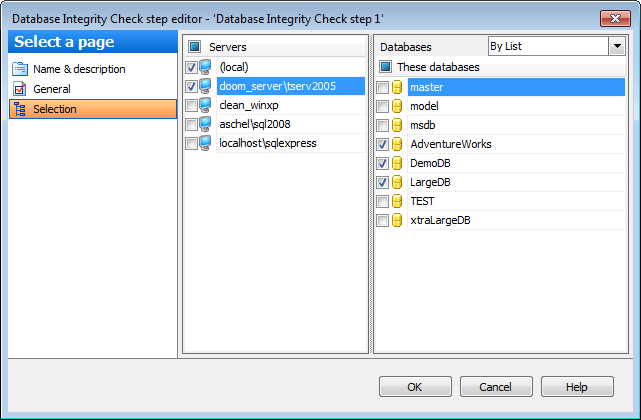The height and width of the screenshot is (420, 641).
Task: Click the These databases column header
Action: pos(500,67)
